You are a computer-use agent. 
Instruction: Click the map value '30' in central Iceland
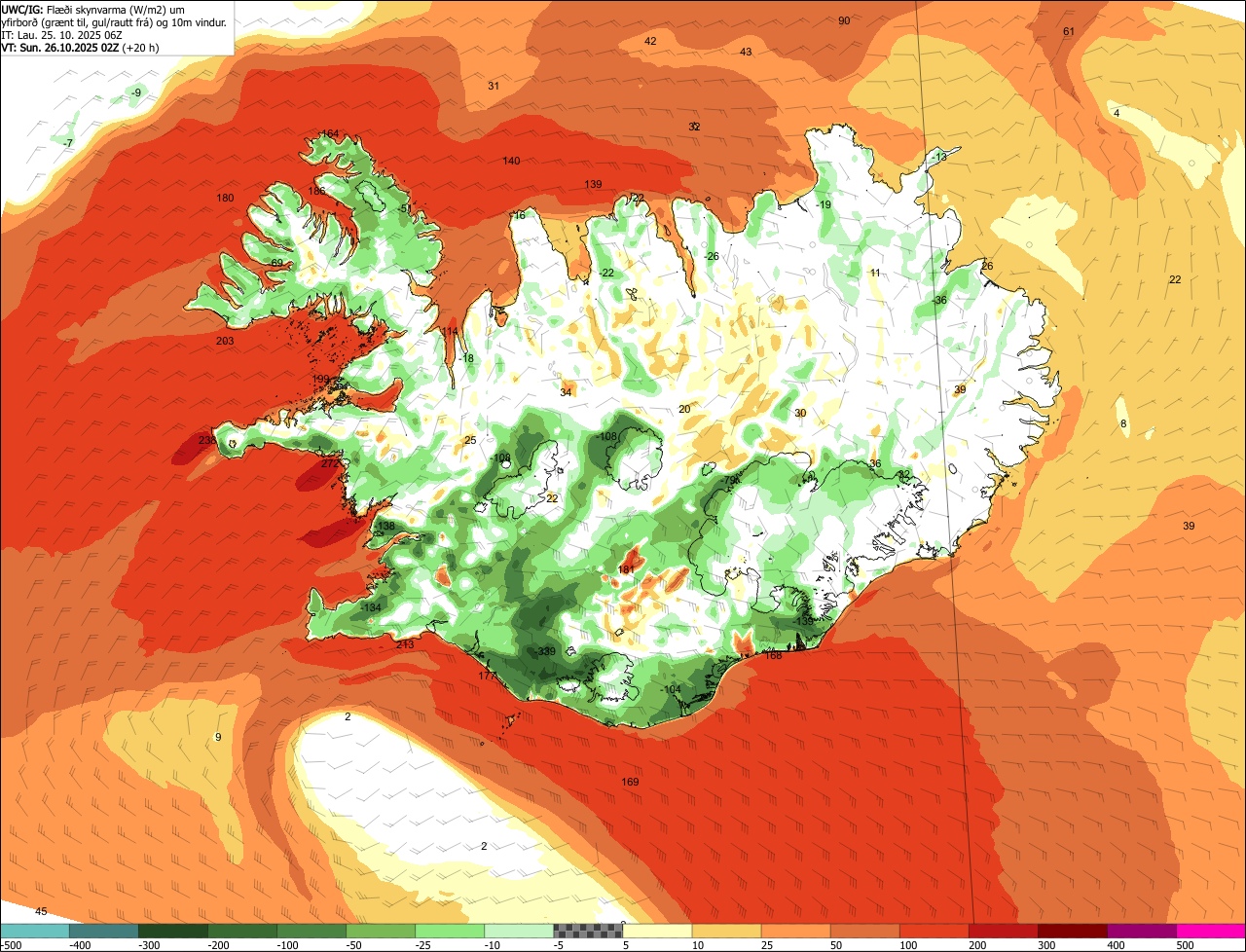[x=800, y=413]
